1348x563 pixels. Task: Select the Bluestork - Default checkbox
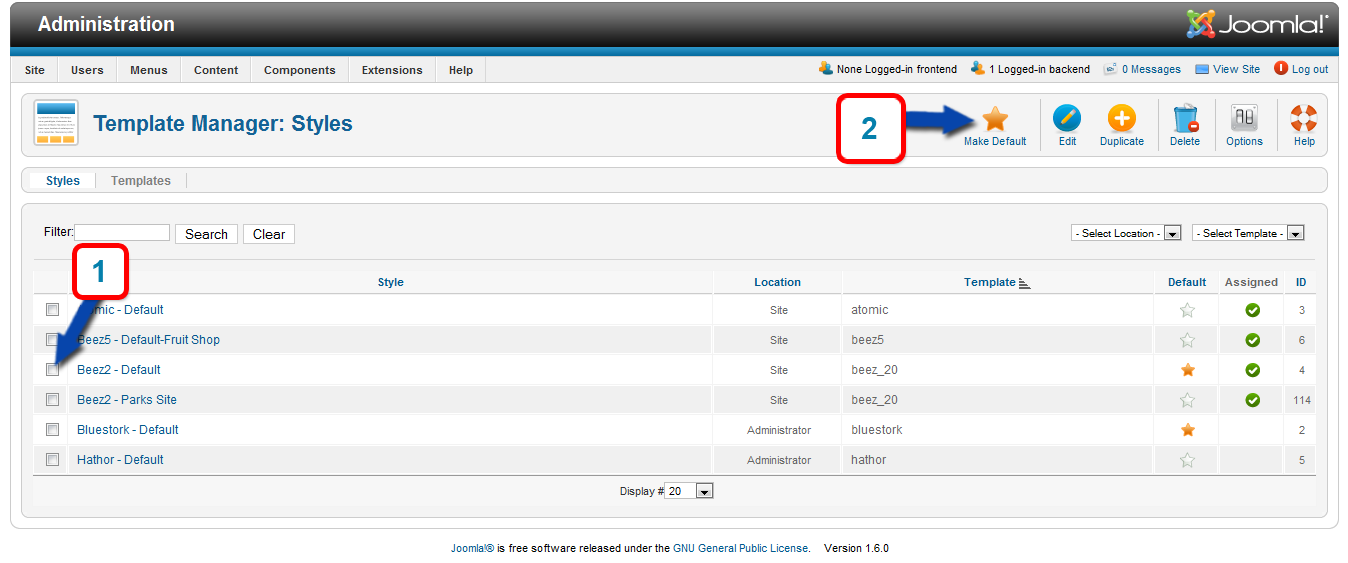[x=53, y=430]
